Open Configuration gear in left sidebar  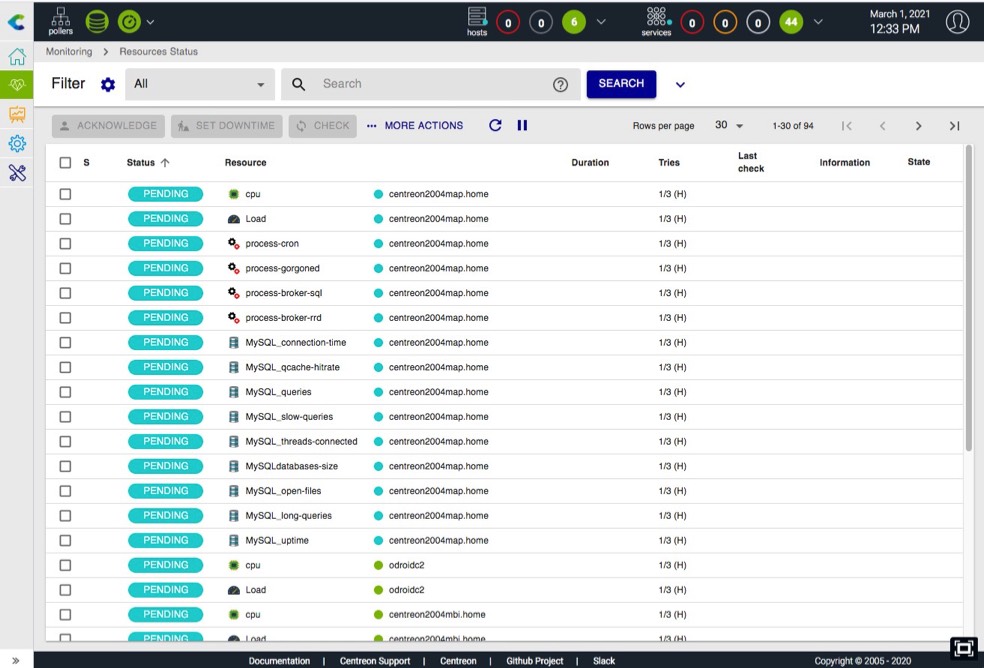click(17, 144)
